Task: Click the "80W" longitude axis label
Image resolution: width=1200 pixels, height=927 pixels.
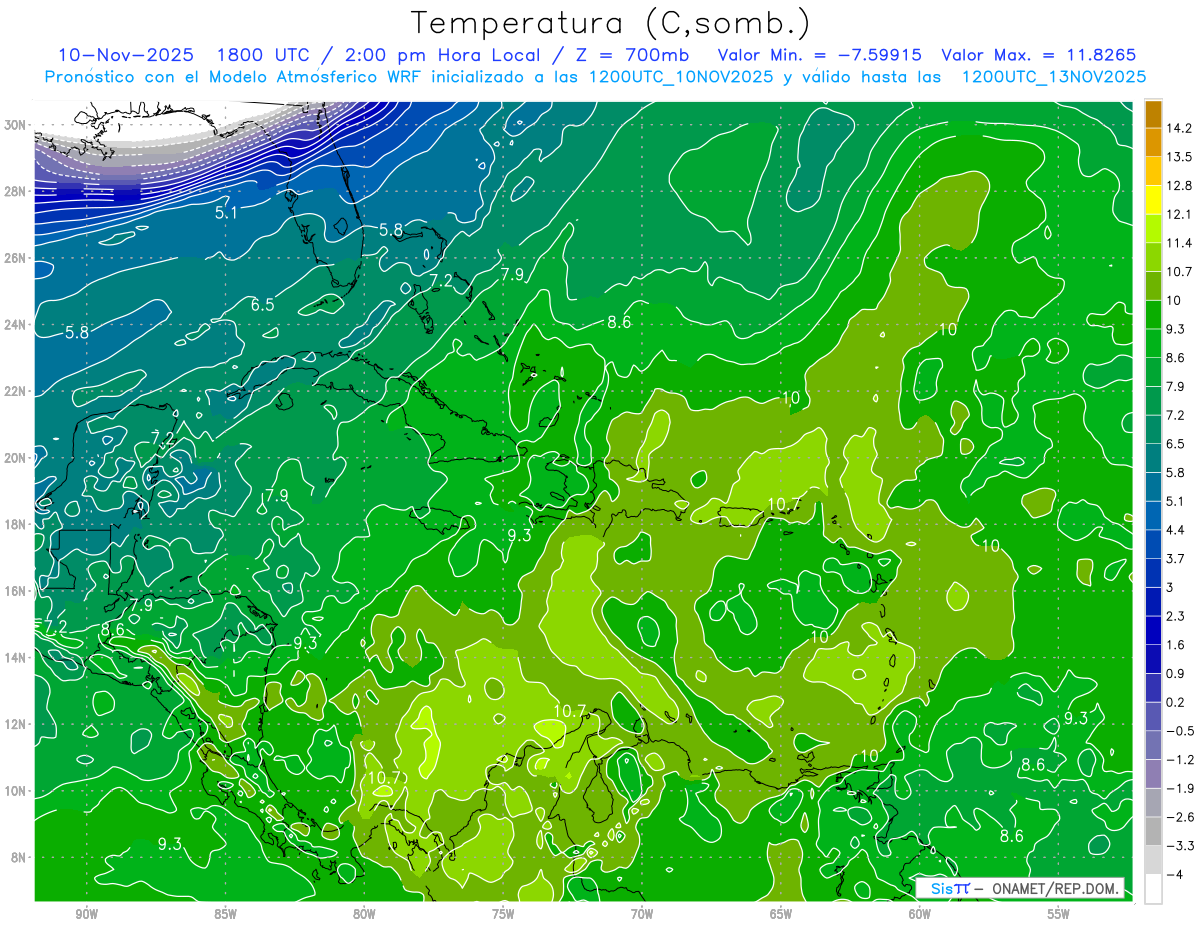Action: point(364,915)
